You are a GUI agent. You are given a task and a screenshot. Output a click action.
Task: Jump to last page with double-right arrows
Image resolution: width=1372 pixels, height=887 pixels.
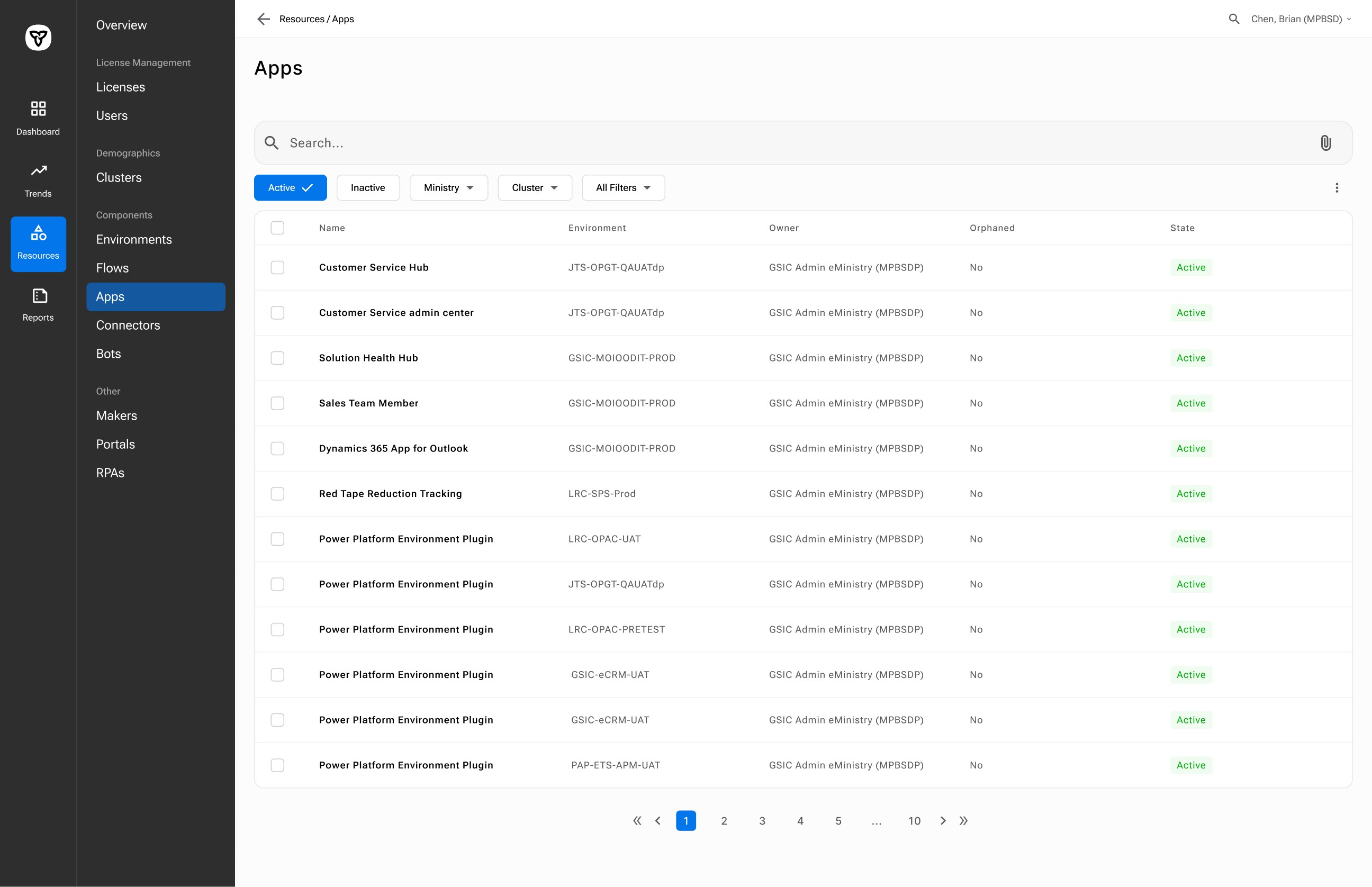(963, 821)
